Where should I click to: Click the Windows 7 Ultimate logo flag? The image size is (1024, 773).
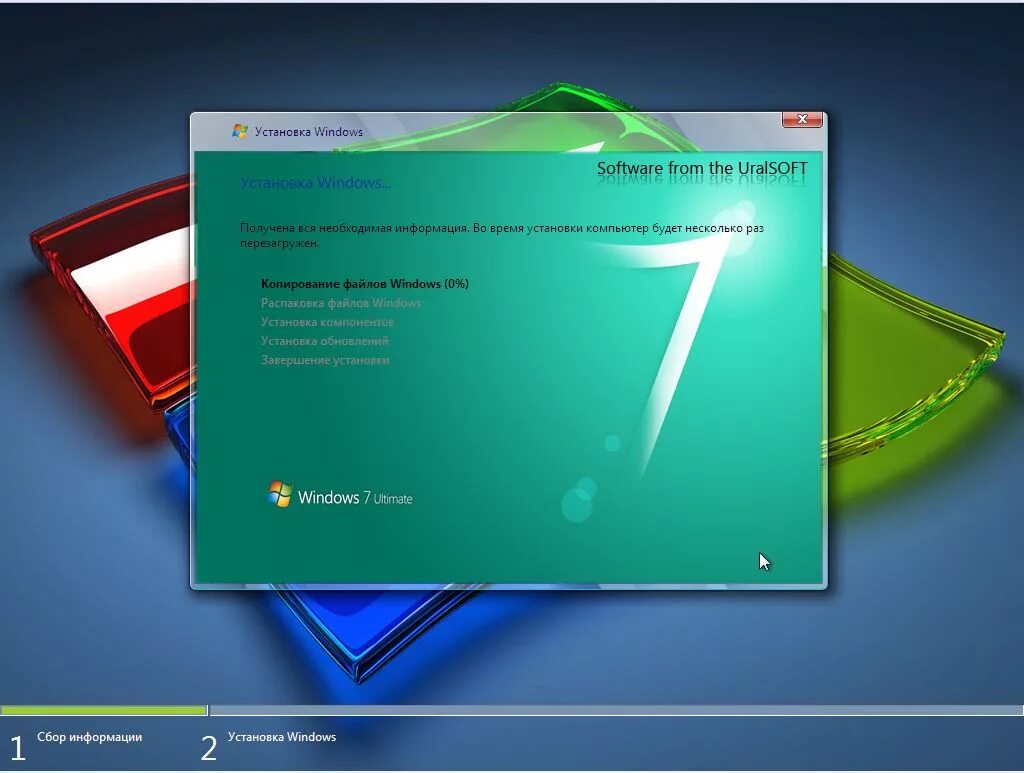pos(280,494)
